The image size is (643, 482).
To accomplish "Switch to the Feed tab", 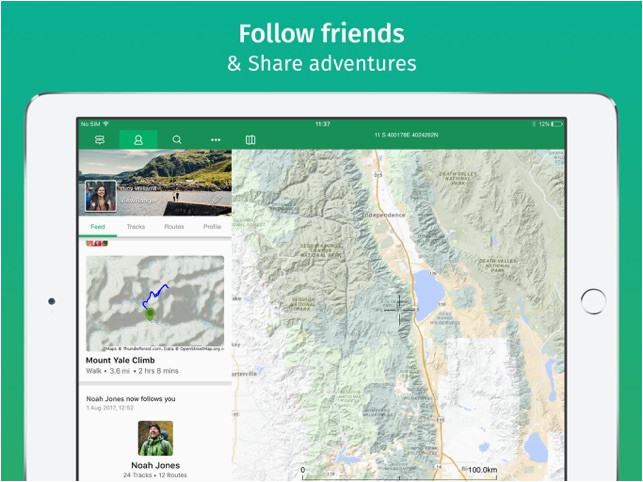I will point(98,226).
